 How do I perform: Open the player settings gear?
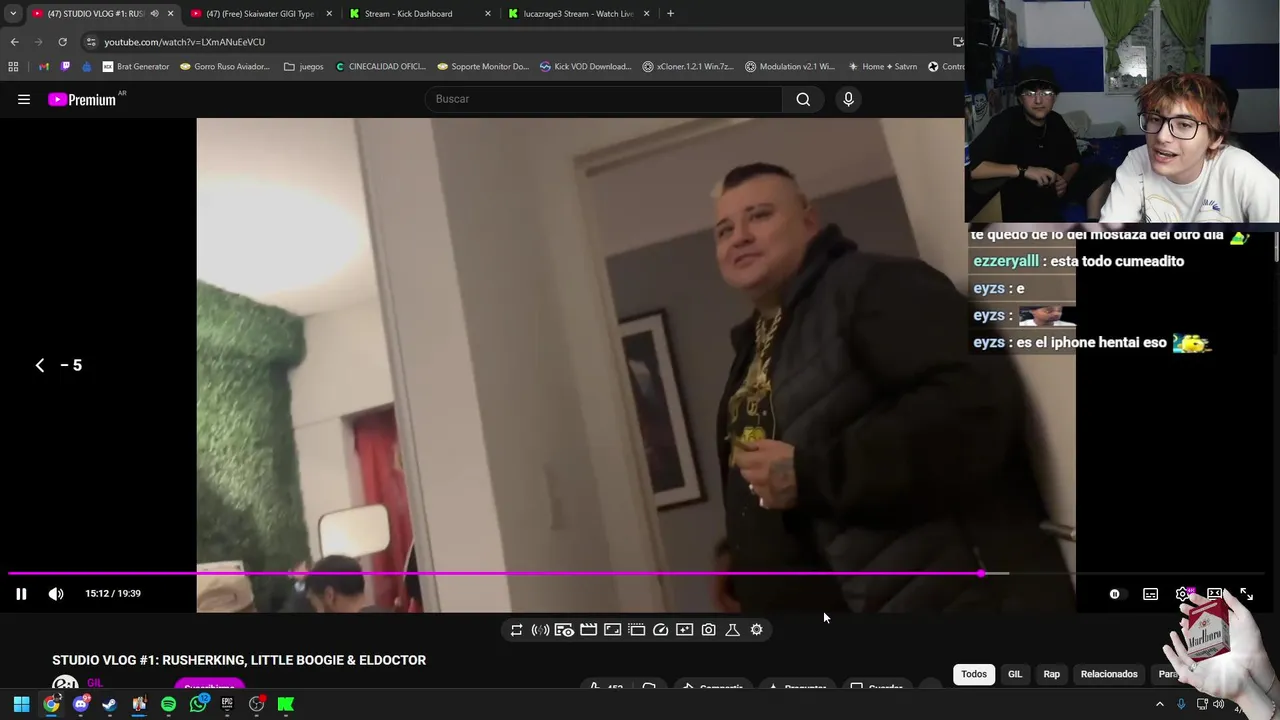pos(1184,594)
